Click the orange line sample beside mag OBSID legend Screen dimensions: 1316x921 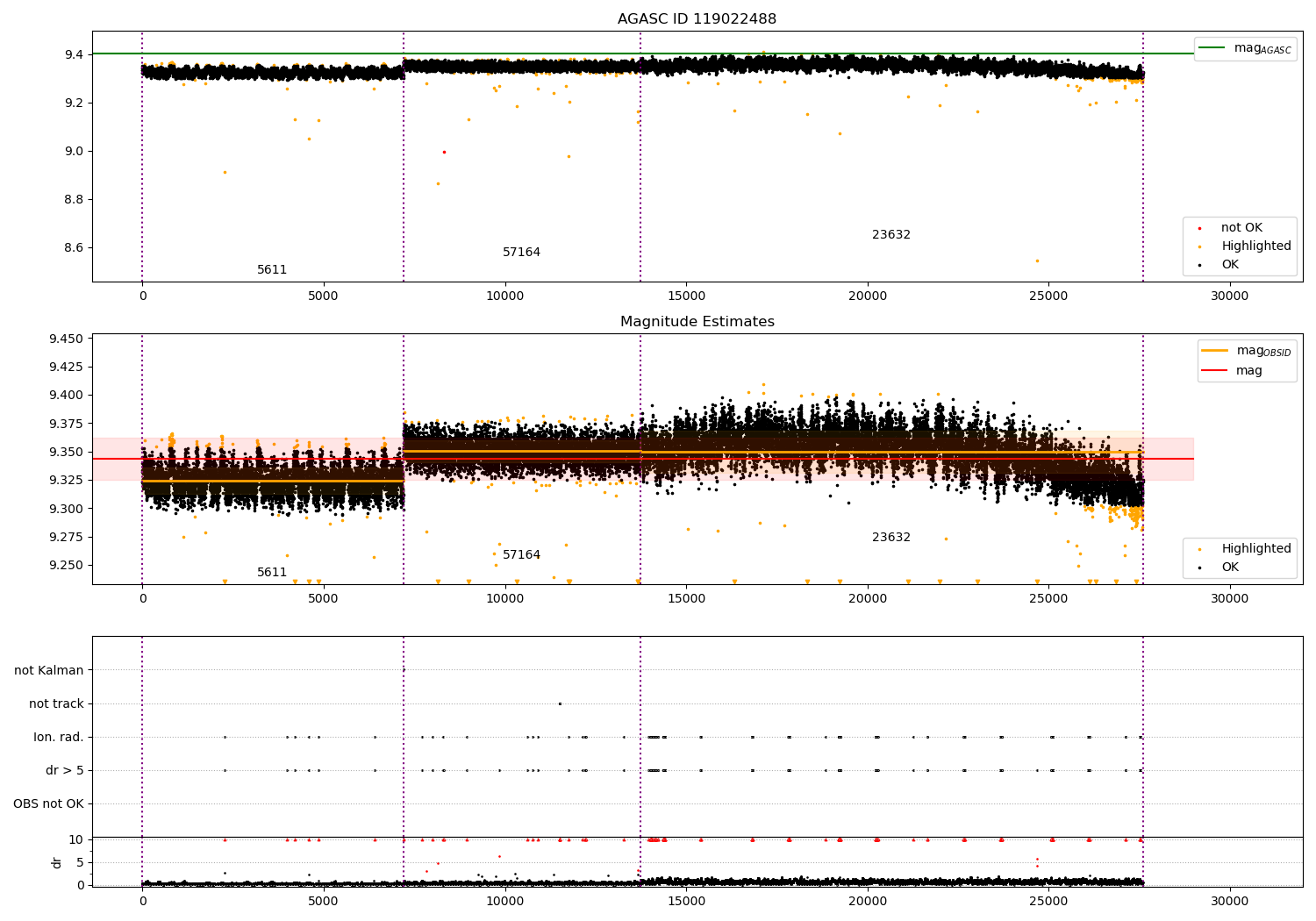(x=1214, y=350)
